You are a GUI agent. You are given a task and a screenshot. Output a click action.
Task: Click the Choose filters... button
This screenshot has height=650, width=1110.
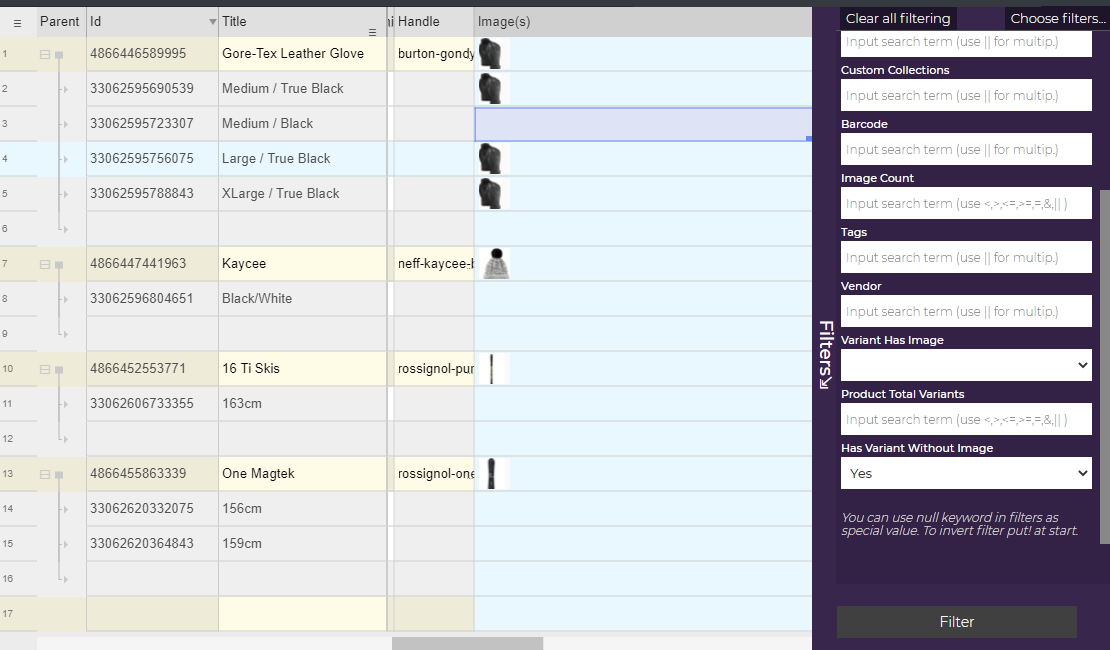(x=1057, y=19)
